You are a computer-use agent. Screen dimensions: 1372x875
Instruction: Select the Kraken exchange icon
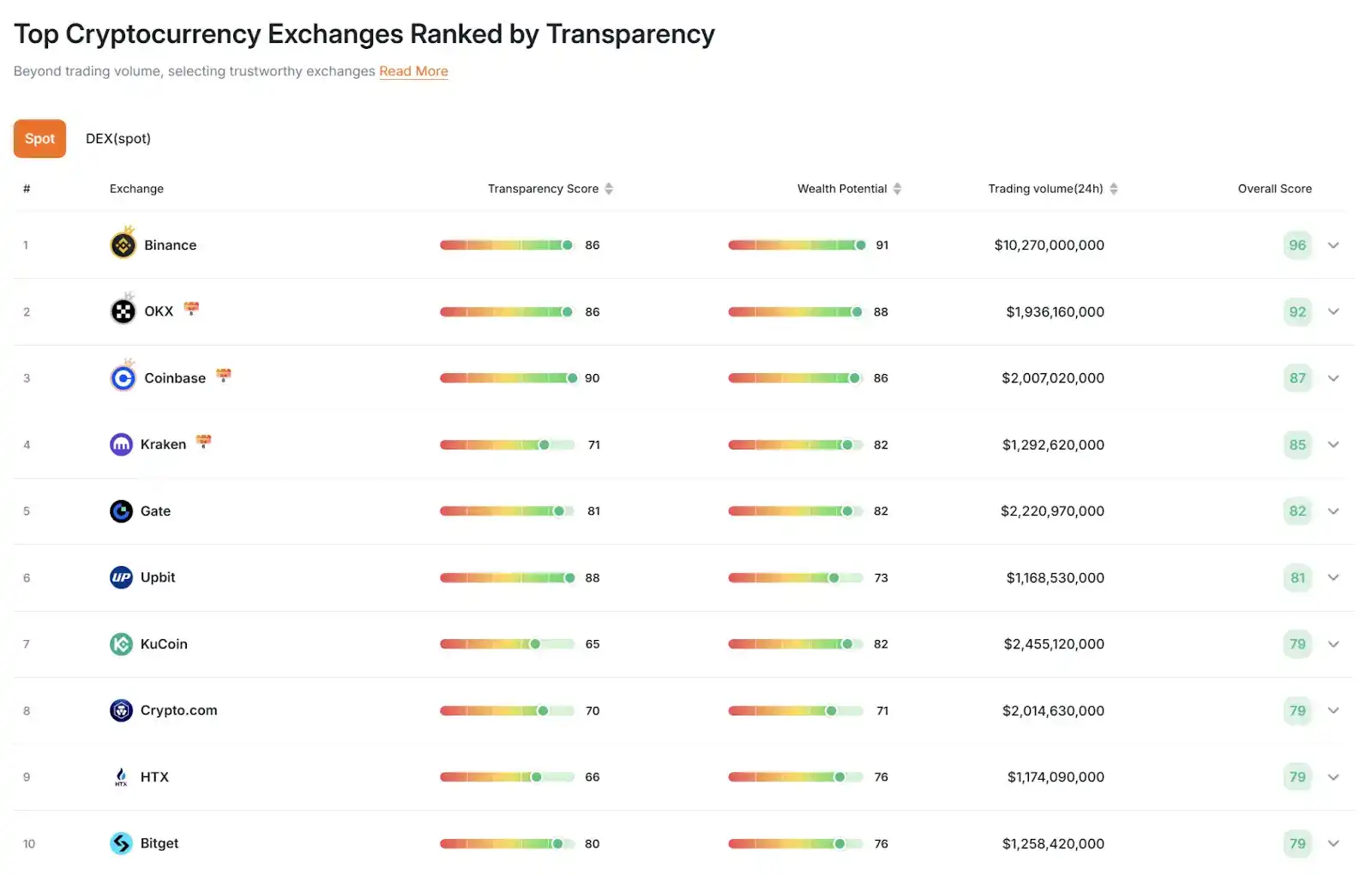click(123, 444)
